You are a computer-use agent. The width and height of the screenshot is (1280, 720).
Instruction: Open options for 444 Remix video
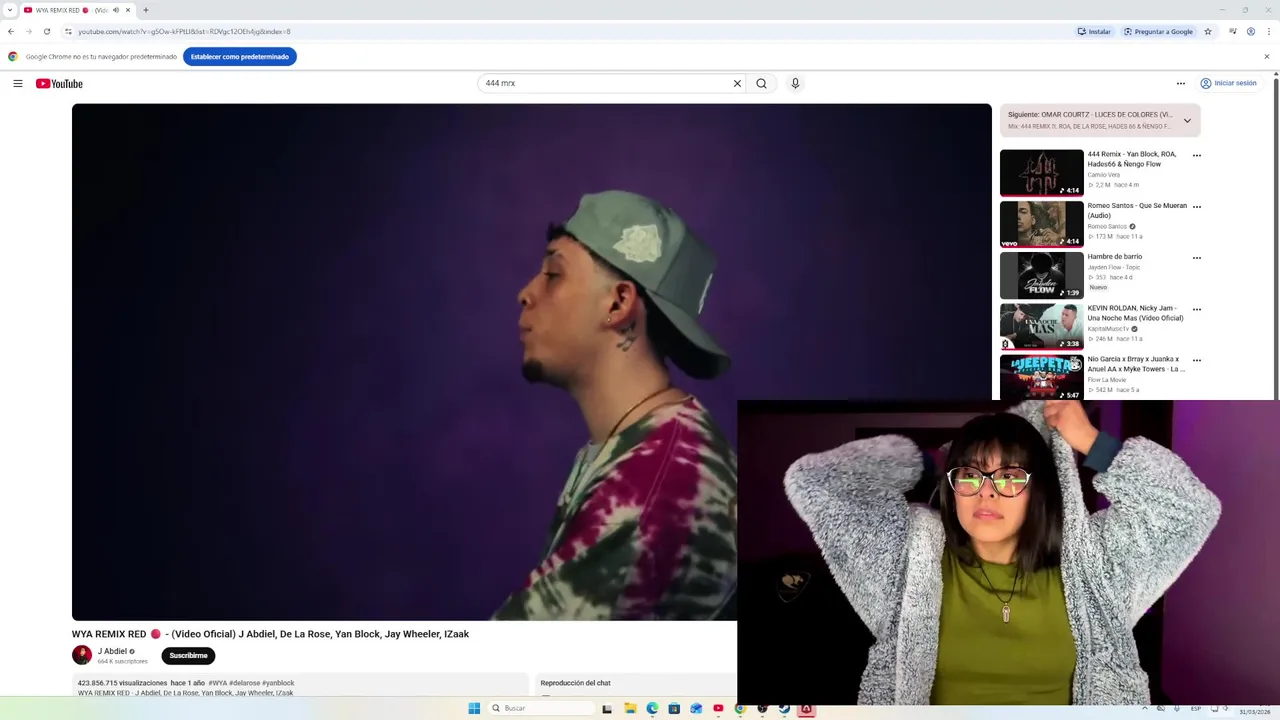click(1197, 155)
